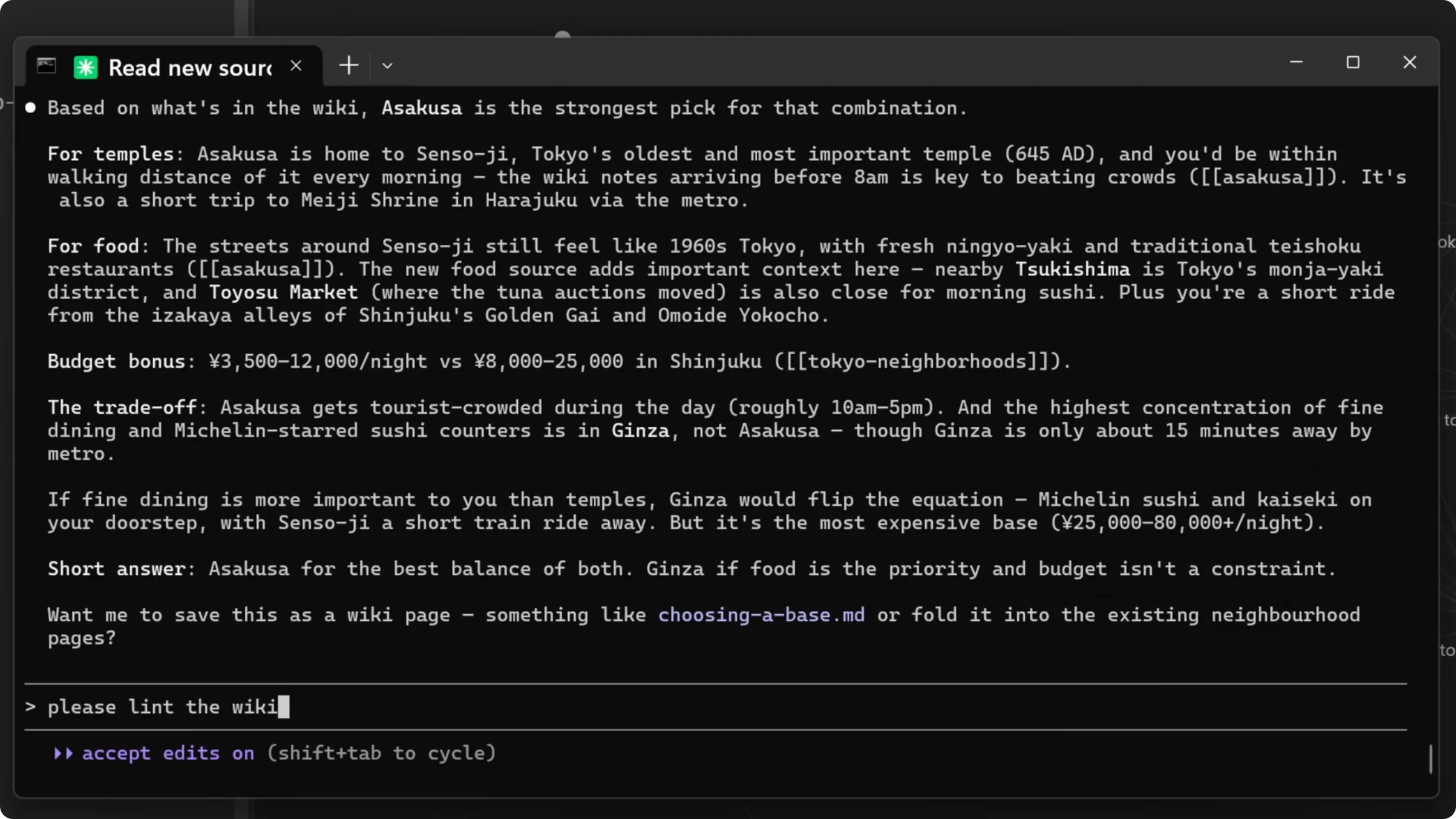Toggle the 'accept edits on' mode indicator
Image resolution: width=1456 pixels, height=819 pixels.
[x=168, y=753]
